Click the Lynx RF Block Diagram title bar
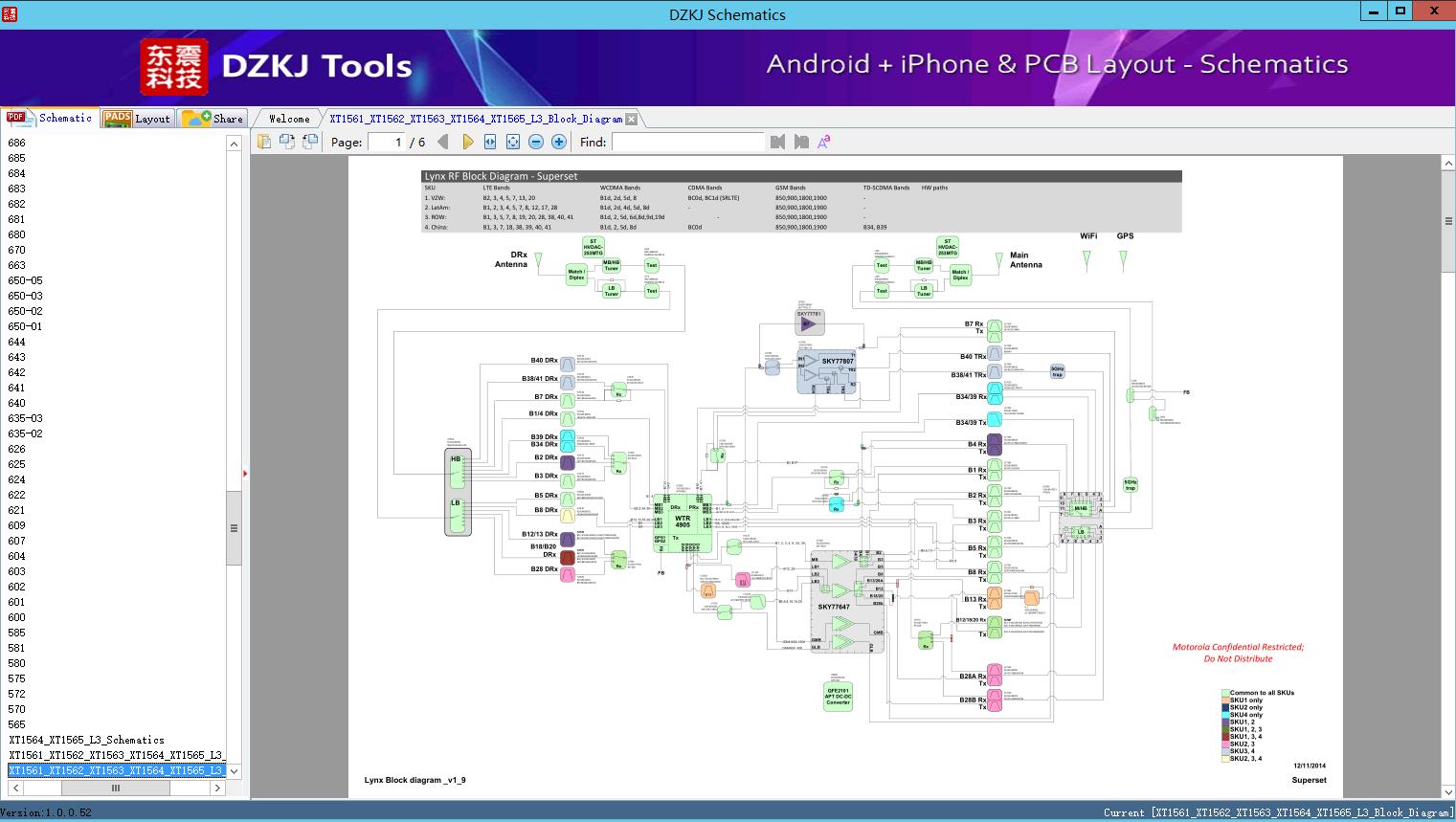 (x=801, y=176)
